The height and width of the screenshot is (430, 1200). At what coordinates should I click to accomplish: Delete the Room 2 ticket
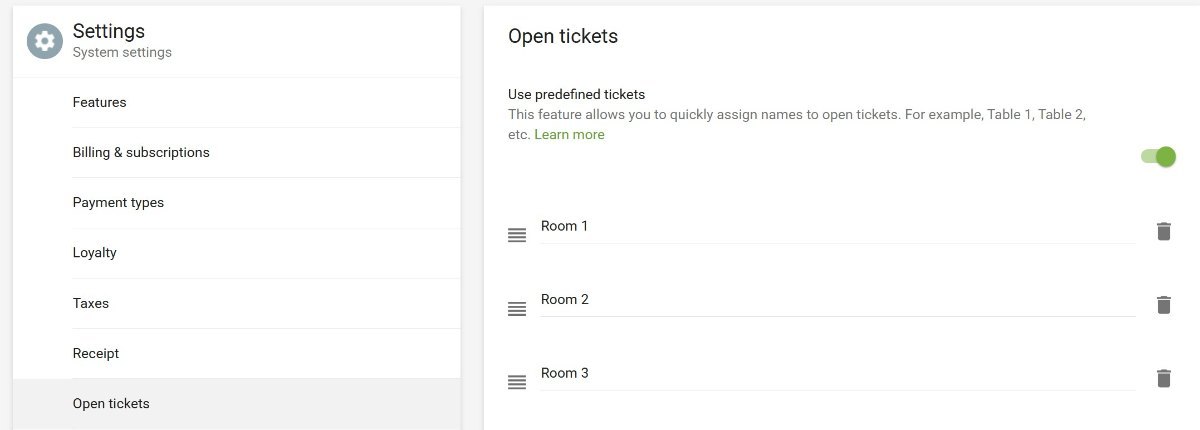click(x=1163, y=305)
